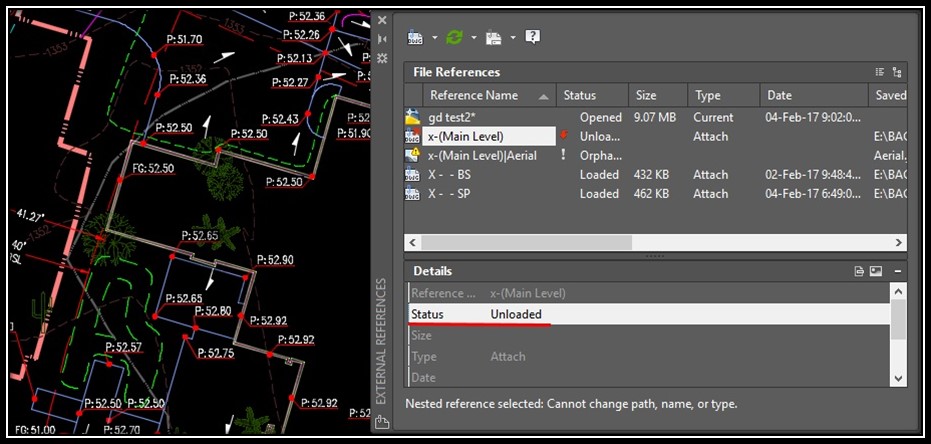The width and height of the screenshot is (931, 444).
Task: Click the Type Attach details row
Action: pos(650,357)
